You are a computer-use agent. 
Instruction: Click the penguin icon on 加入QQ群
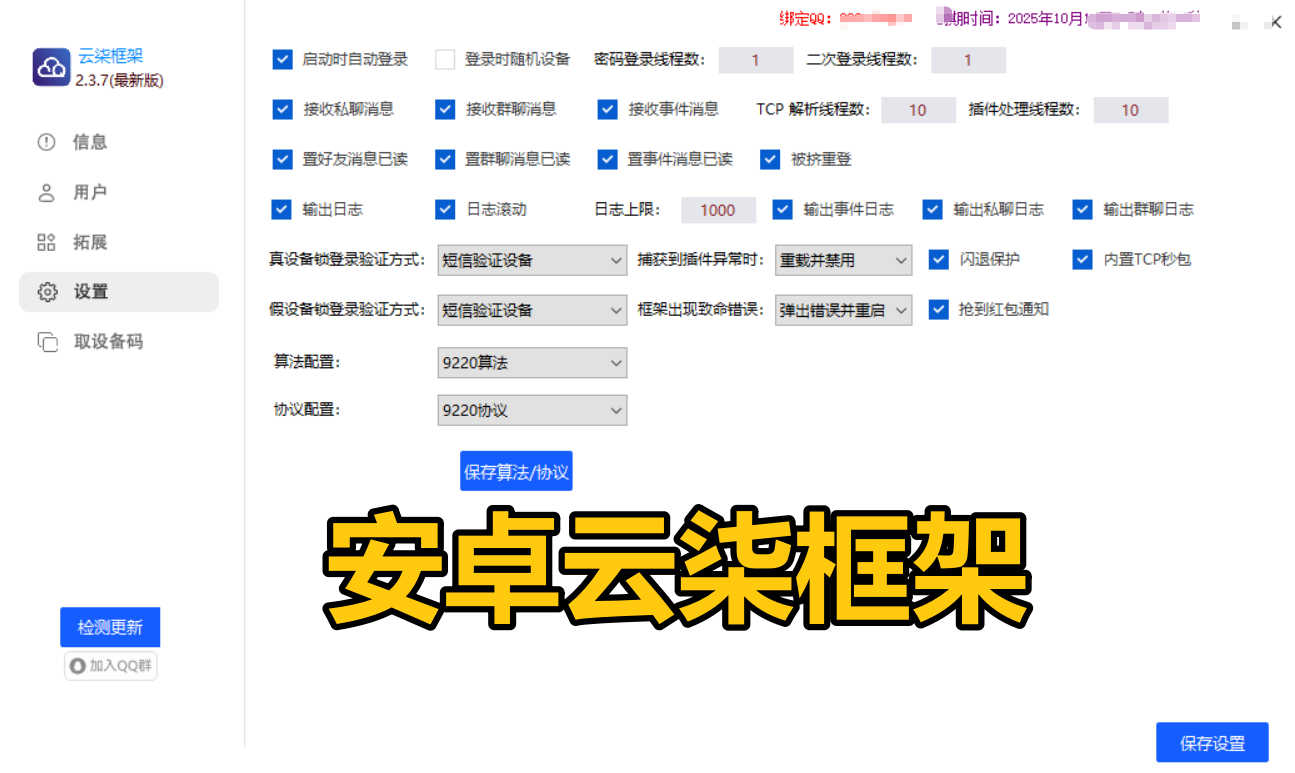click(77, 666)
